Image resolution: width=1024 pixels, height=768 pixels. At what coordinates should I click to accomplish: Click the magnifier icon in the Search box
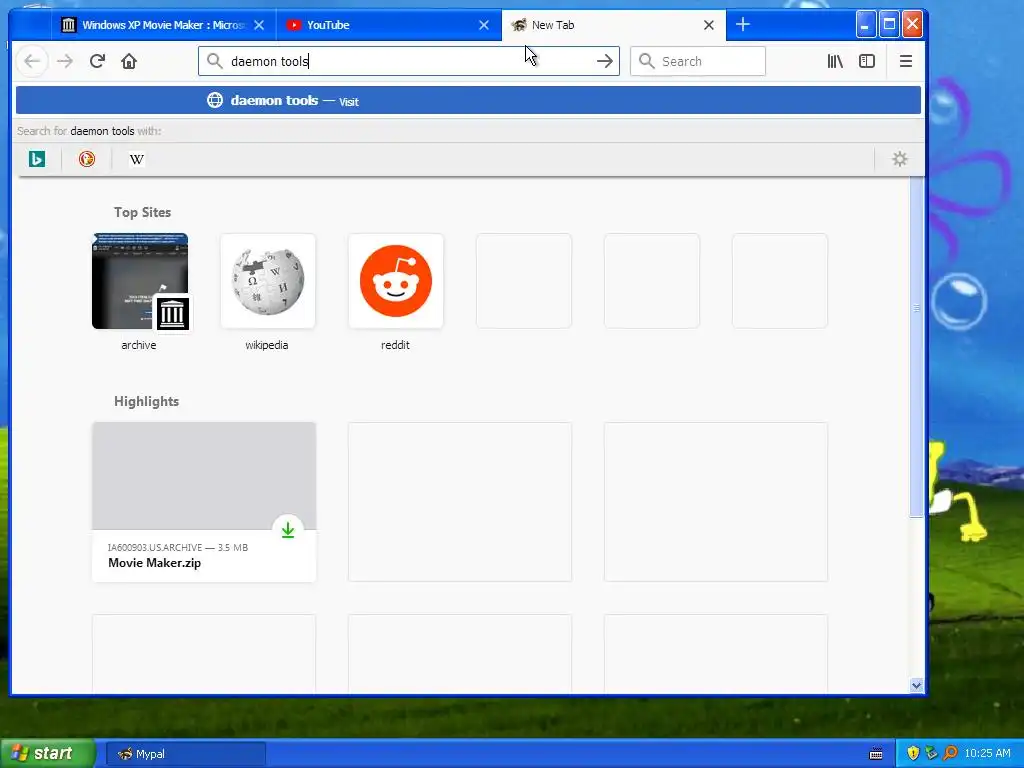coord(647,61)
